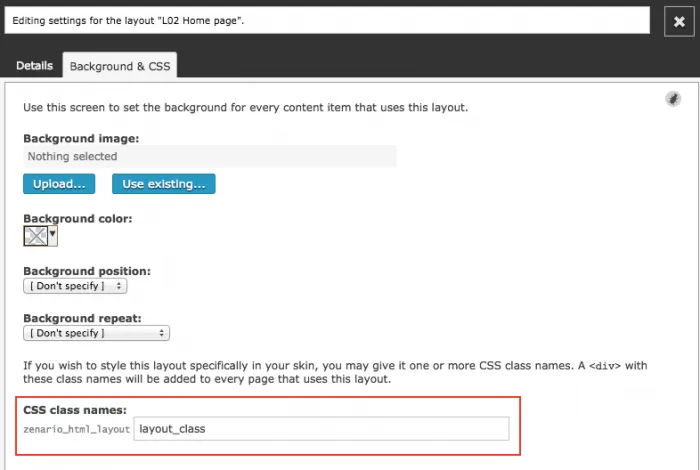This screenshot has height=470, width=700.
Task: Expand the arrow beside the color swatch
Action: (x=53, y=234)
